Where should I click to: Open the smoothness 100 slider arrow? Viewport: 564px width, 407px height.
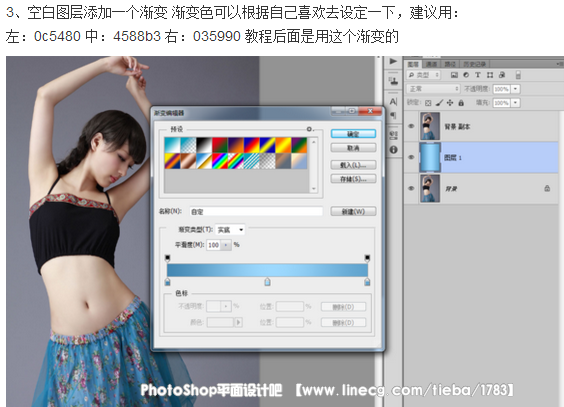[x=226, y=245]
